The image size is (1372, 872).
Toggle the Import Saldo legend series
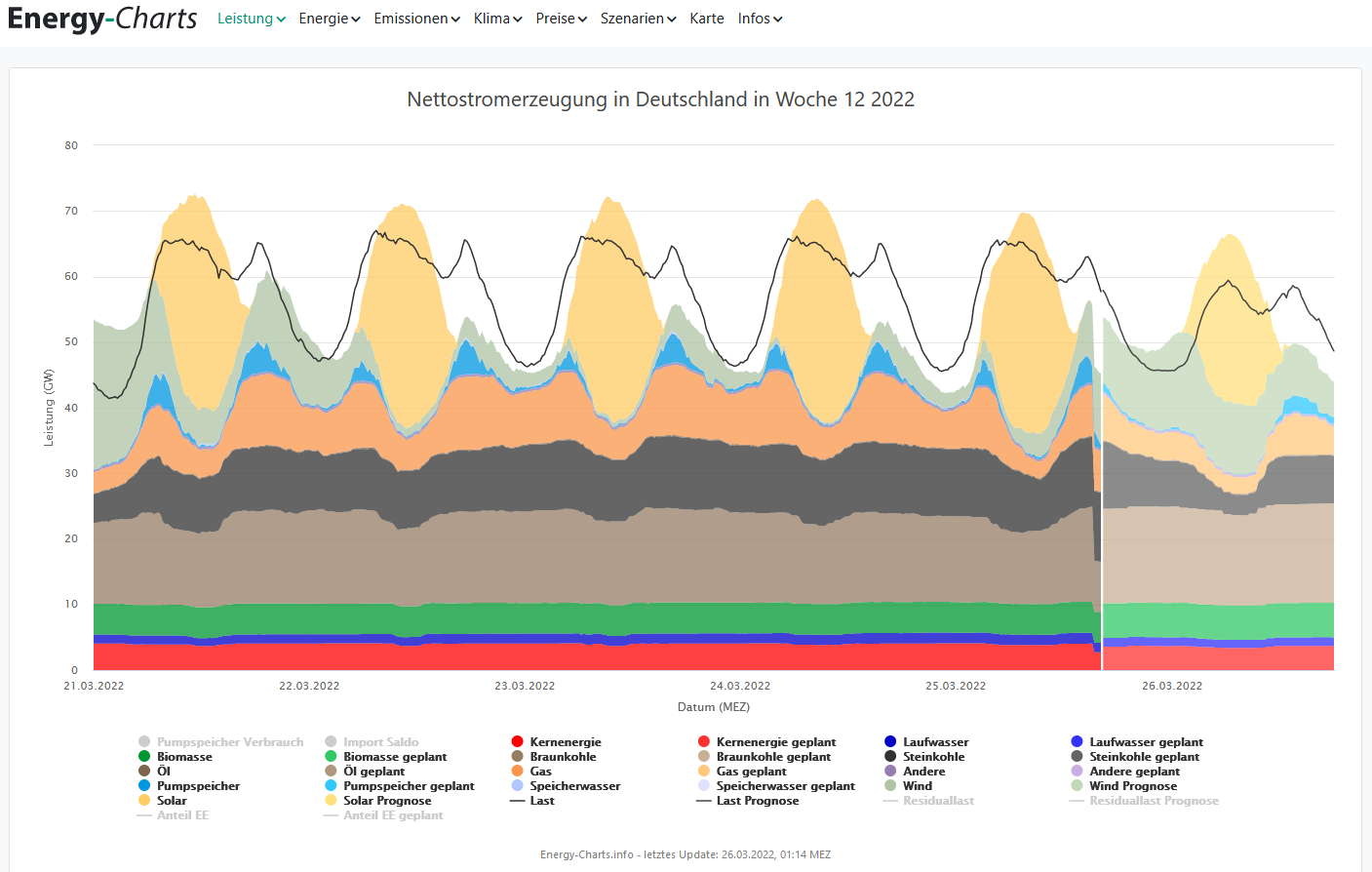[x=372, y=742]
